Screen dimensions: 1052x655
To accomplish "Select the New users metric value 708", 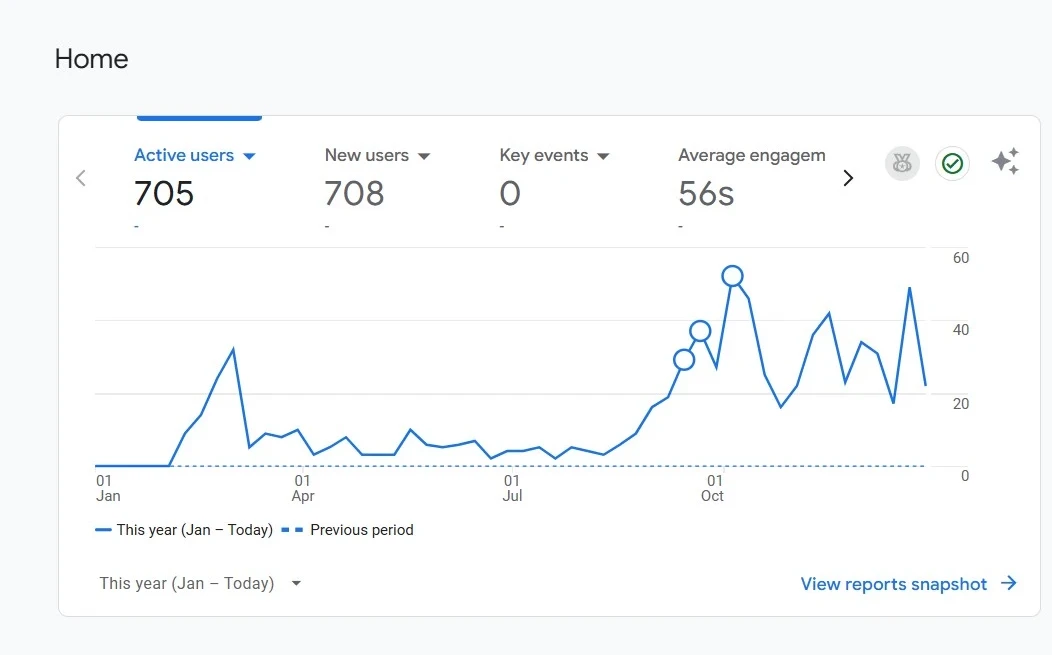I will tap(354, 193).
